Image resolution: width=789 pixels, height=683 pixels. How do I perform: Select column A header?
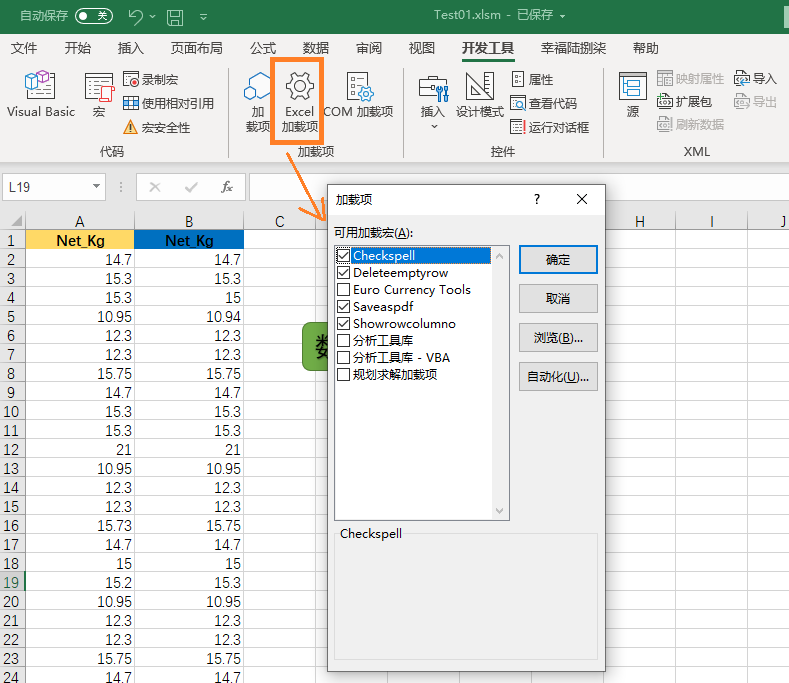pyautogui.click(x=80, y=221)
